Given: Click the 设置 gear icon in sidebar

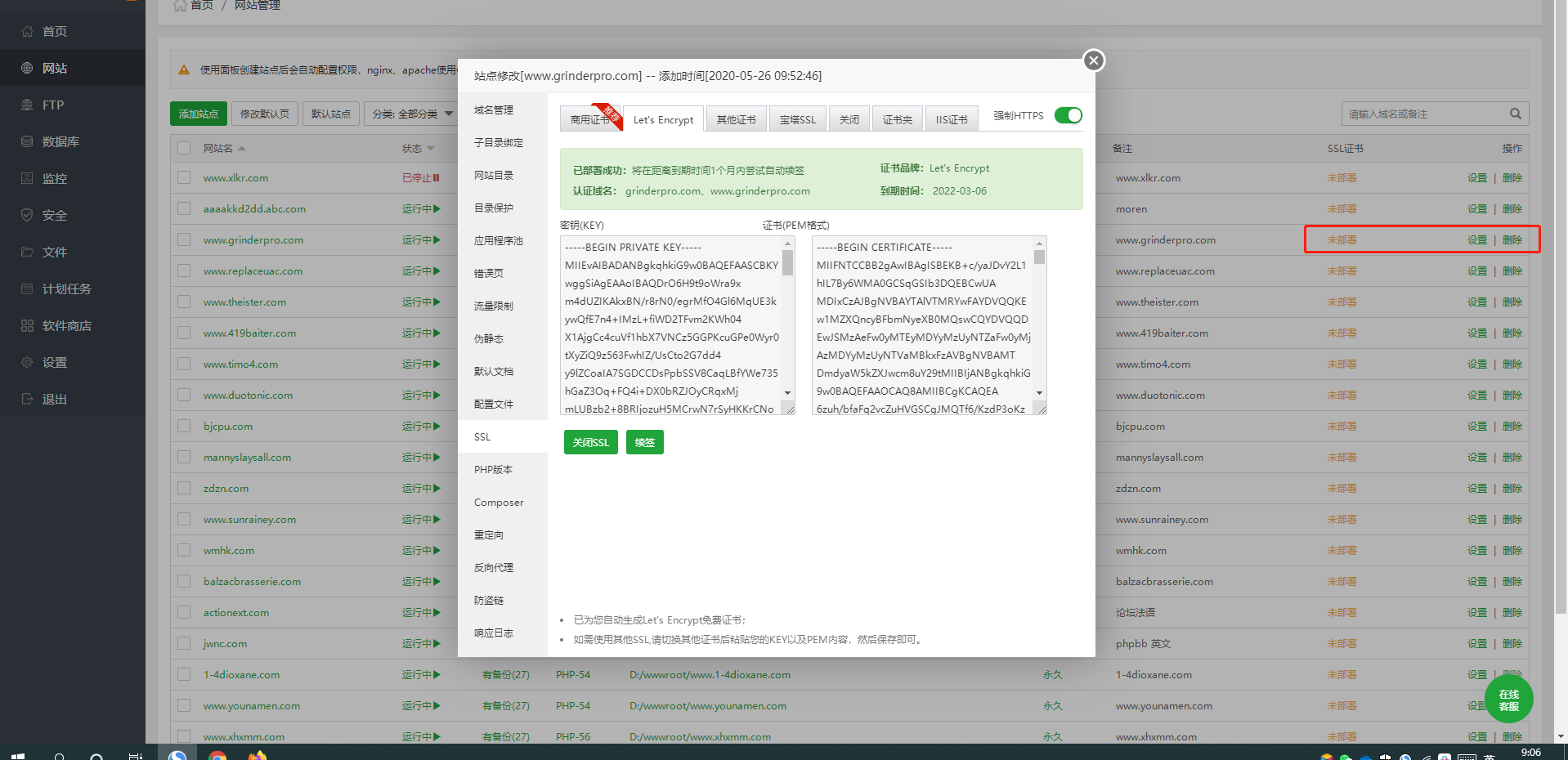Looking at the screenshot, I should click(x=27, y=362).
